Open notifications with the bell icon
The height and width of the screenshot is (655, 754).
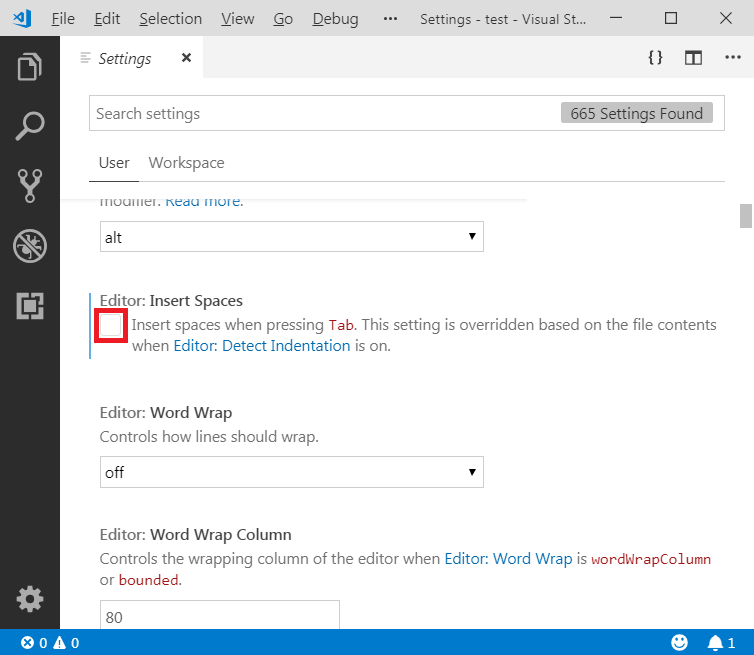tap(720, 643)
